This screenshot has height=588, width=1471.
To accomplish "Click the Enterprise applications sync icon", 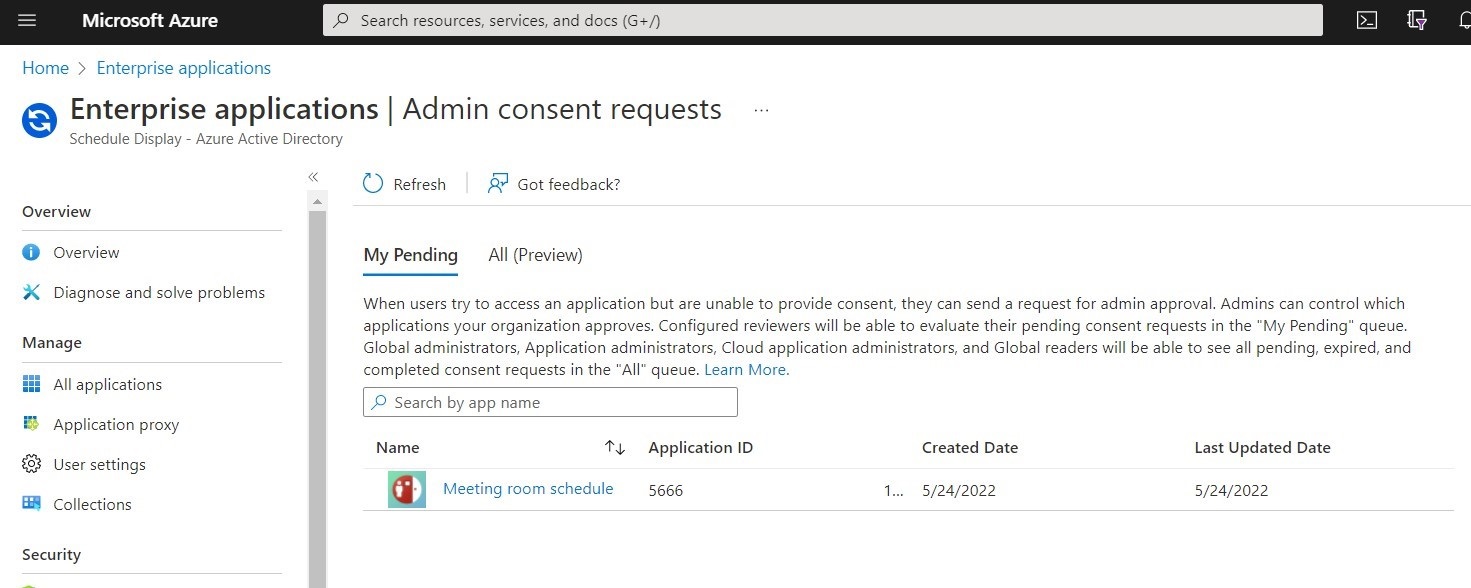I will [x=40, y=122].
